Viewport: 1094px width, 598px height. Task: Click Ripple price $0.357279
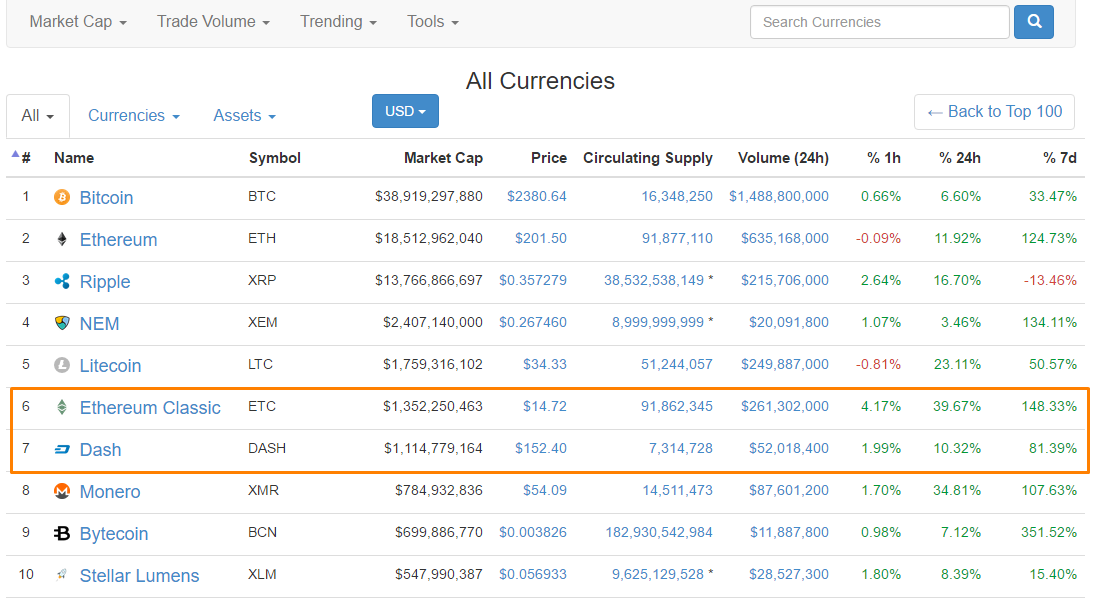pos(532,280)
